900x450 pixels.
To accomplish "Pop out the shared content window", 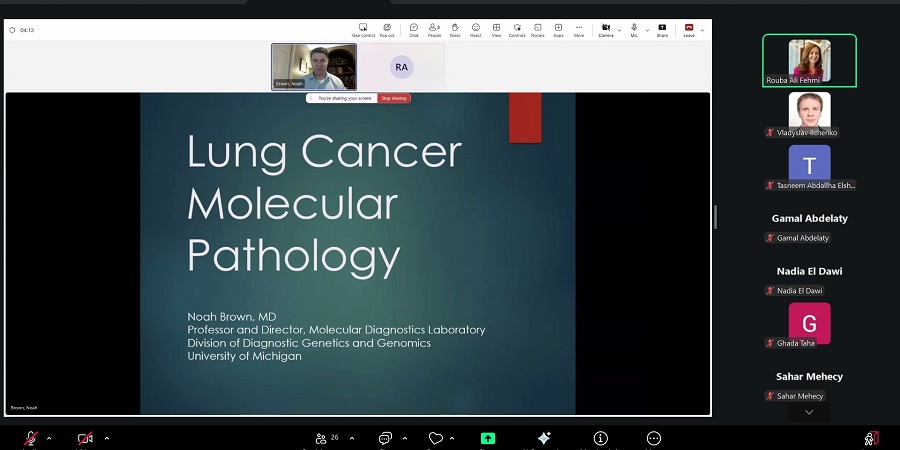I will [x=387, y=30].
